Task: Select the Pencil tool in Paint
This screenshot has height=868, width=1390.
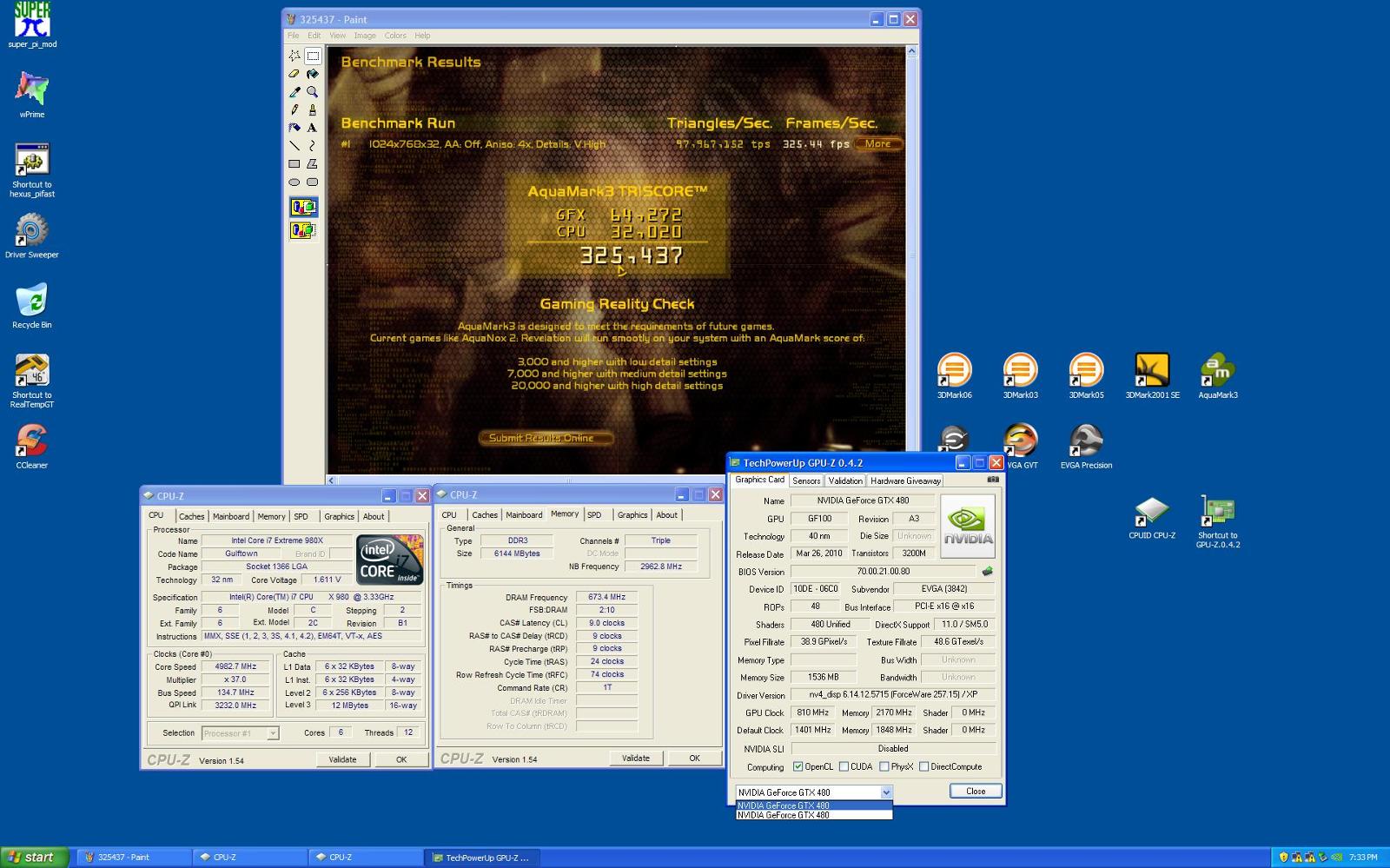Action: point(295,109)
